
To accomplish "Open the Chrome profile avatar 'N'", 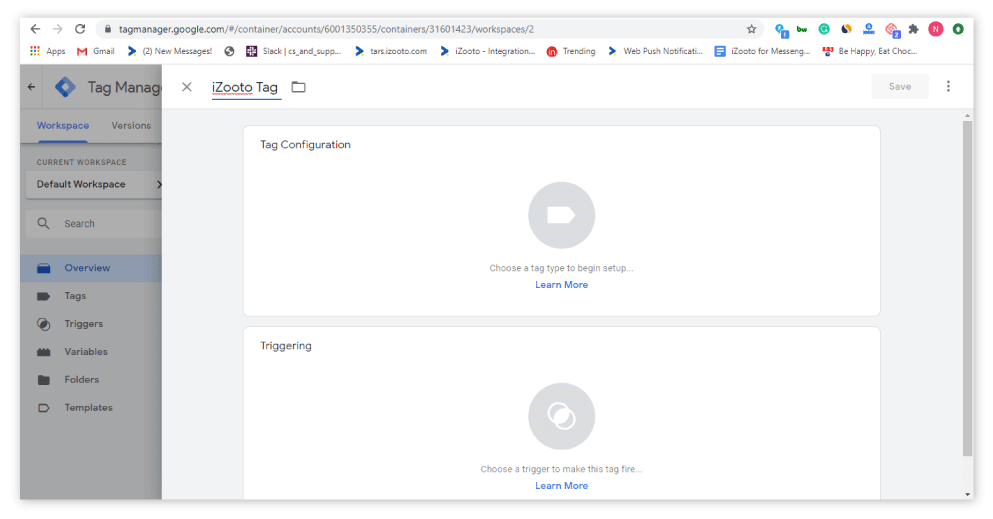I will (935, 29).
